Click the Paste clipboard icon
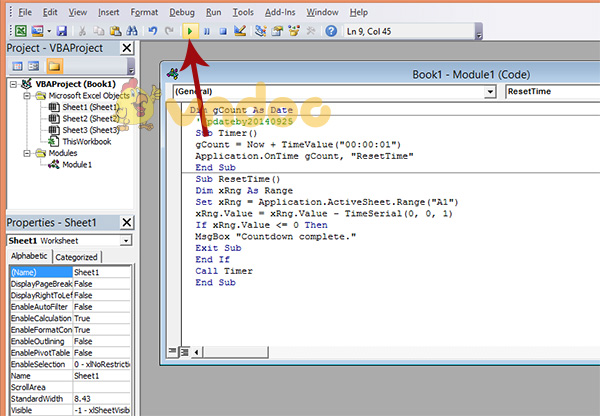600x416 pixels. pyautogui.click(x=115, y=31)
